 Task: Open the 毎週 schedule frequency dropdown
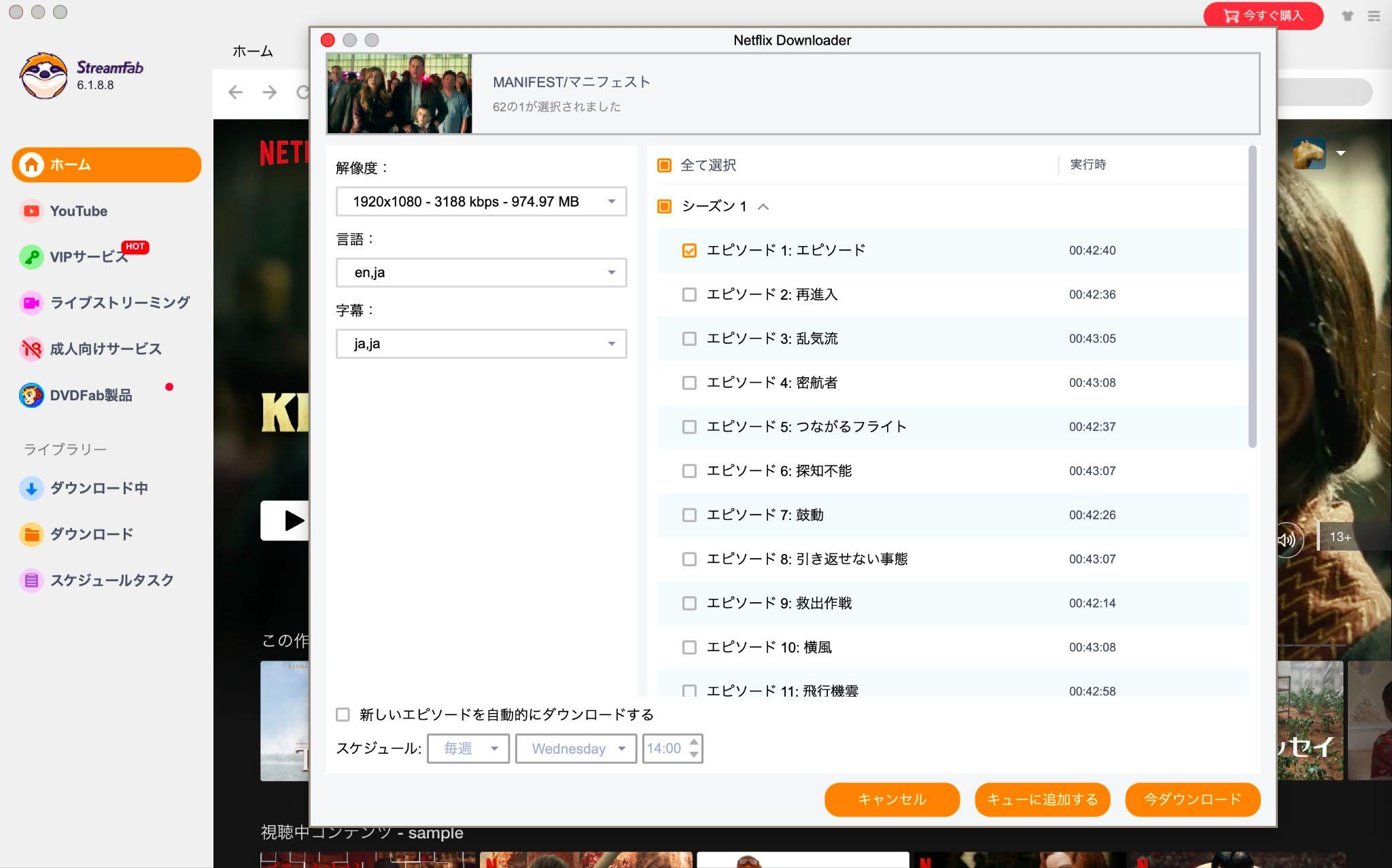[468, 748]
